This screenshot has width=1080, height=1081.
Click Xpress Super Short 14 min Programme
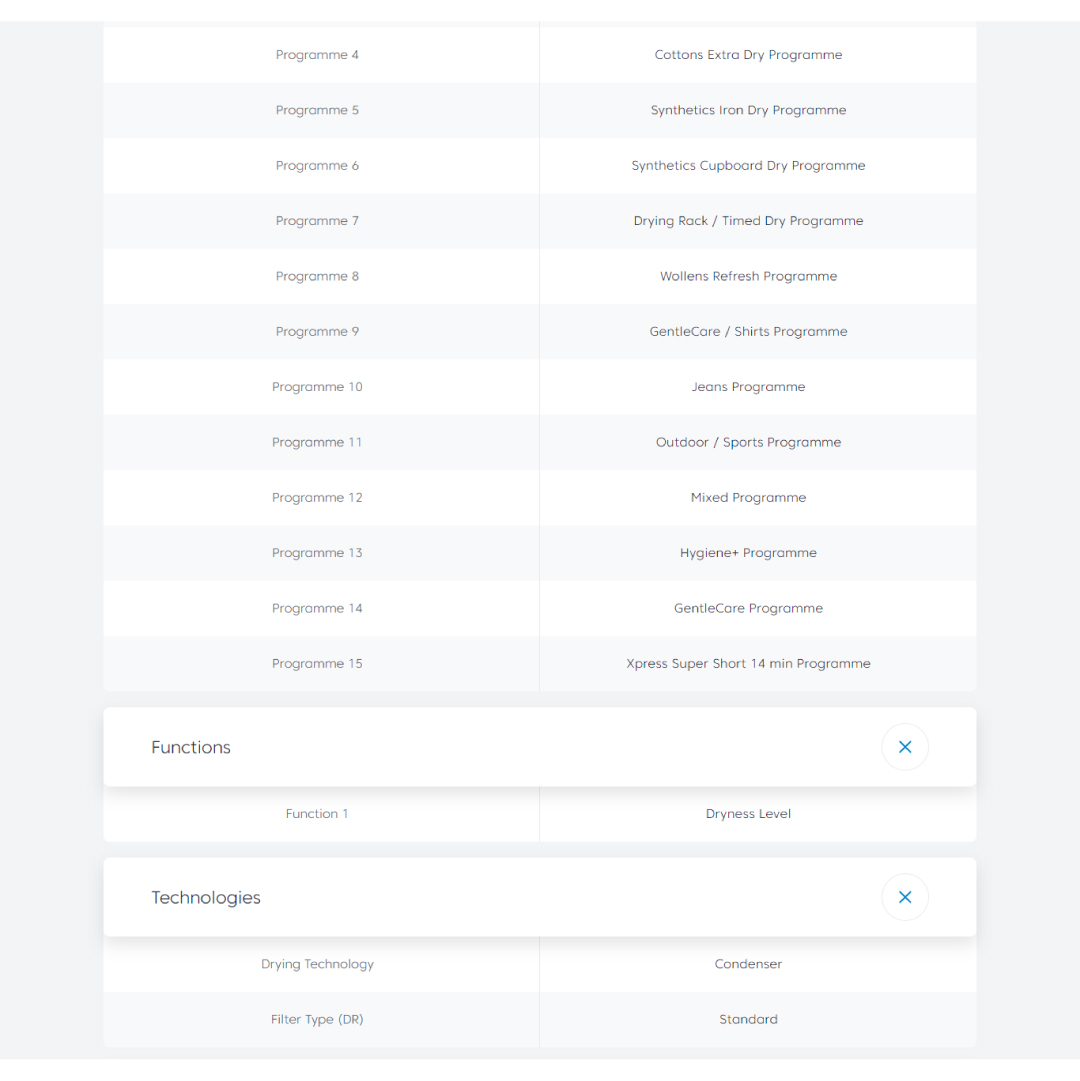[x=748, y=664]
